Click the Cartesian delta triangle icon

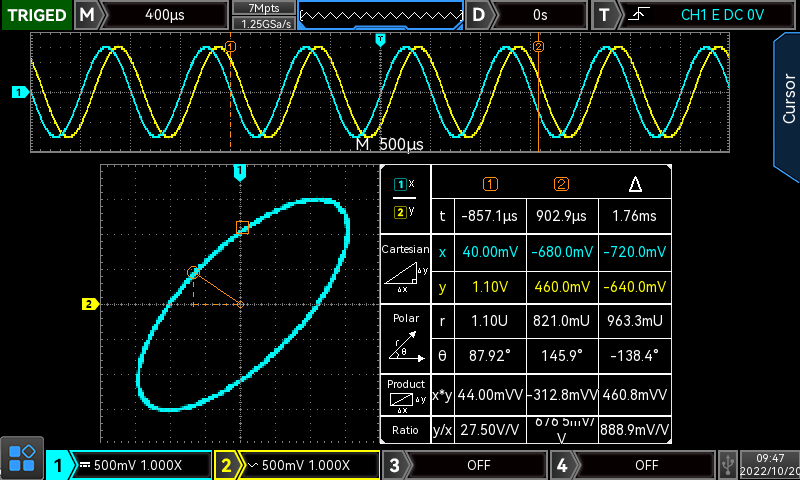click(406, 278)
